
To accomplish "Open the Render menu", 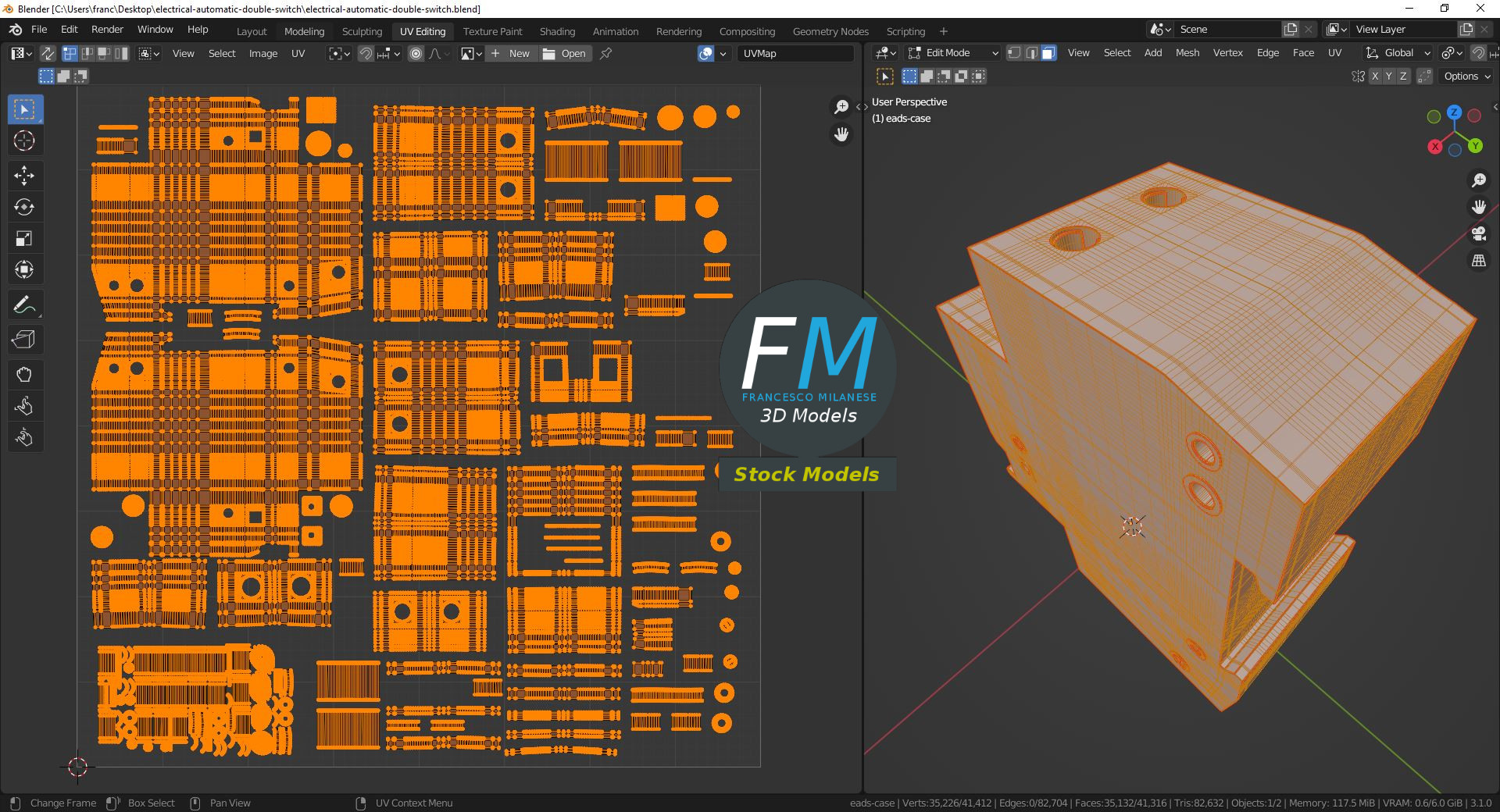I will pos(108,30).
